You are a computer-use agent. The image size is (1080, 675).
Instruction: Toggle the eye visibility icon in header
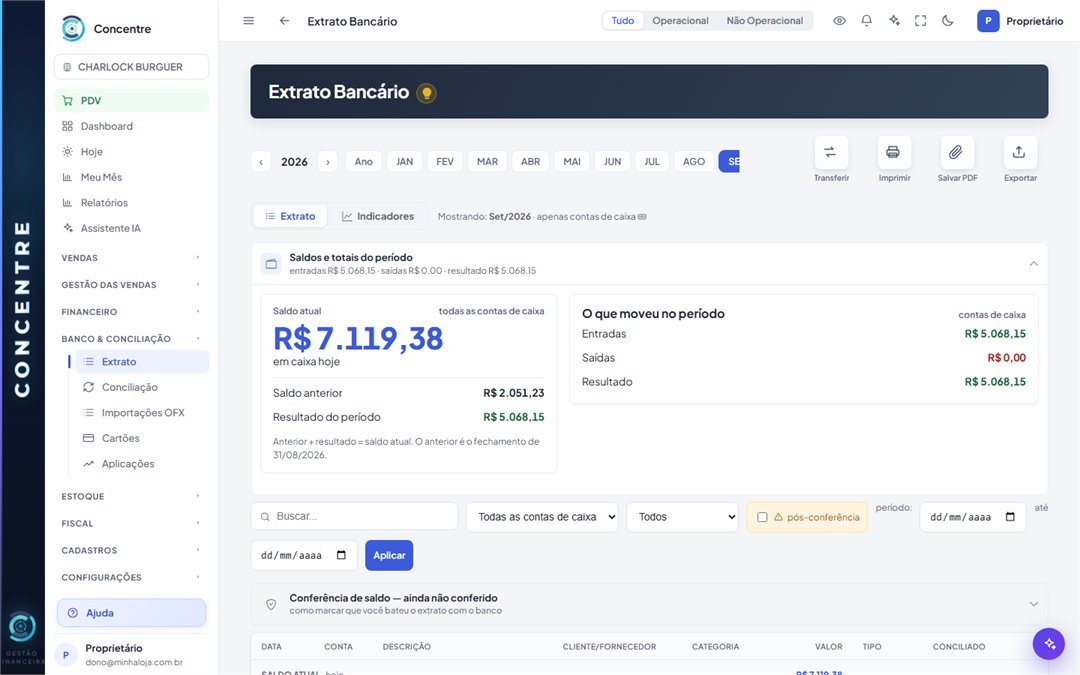839,21
